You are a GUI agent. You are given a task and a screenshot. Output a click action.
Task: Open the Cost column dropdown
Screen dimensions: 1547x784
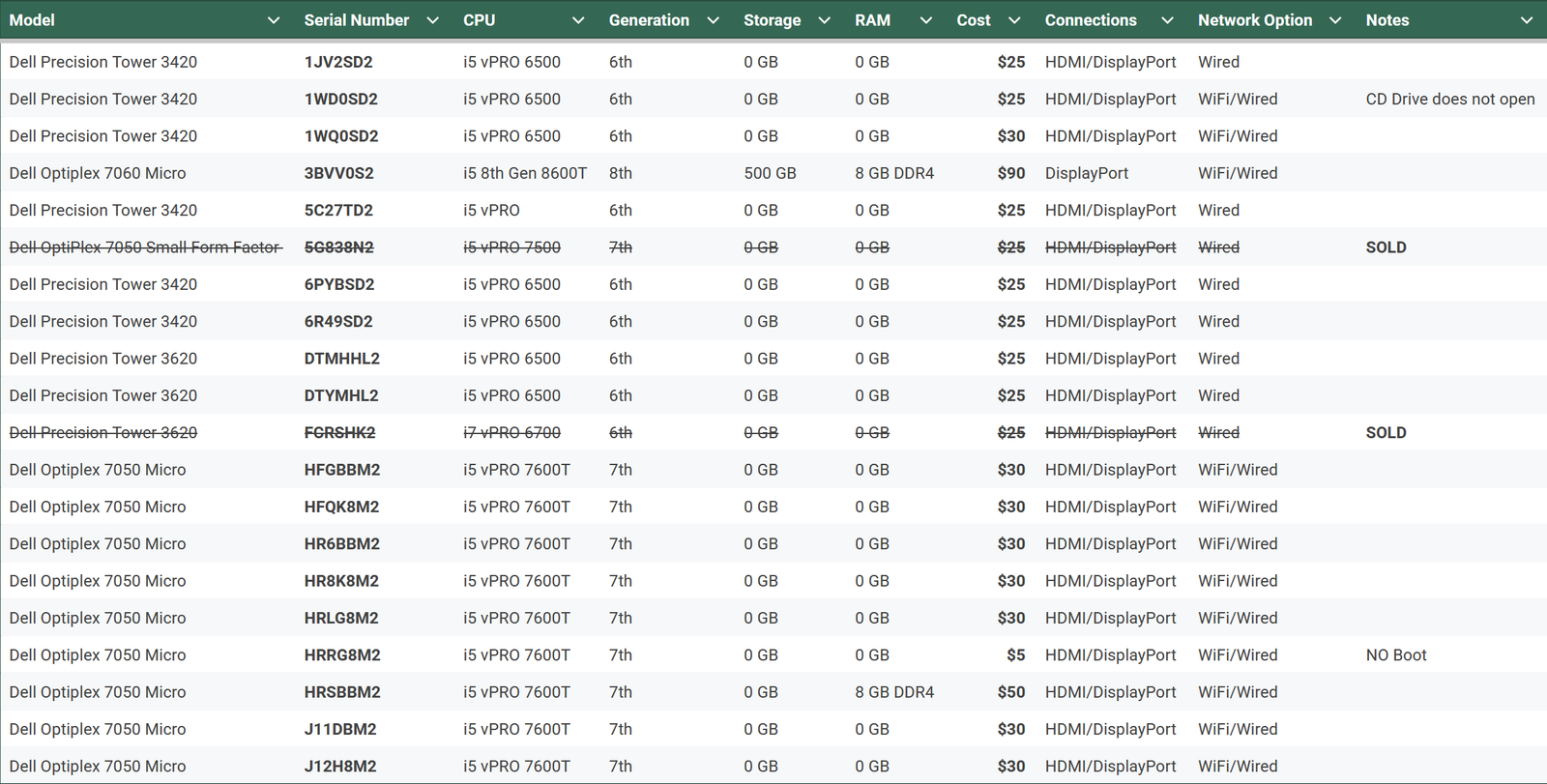(1014, 20)
